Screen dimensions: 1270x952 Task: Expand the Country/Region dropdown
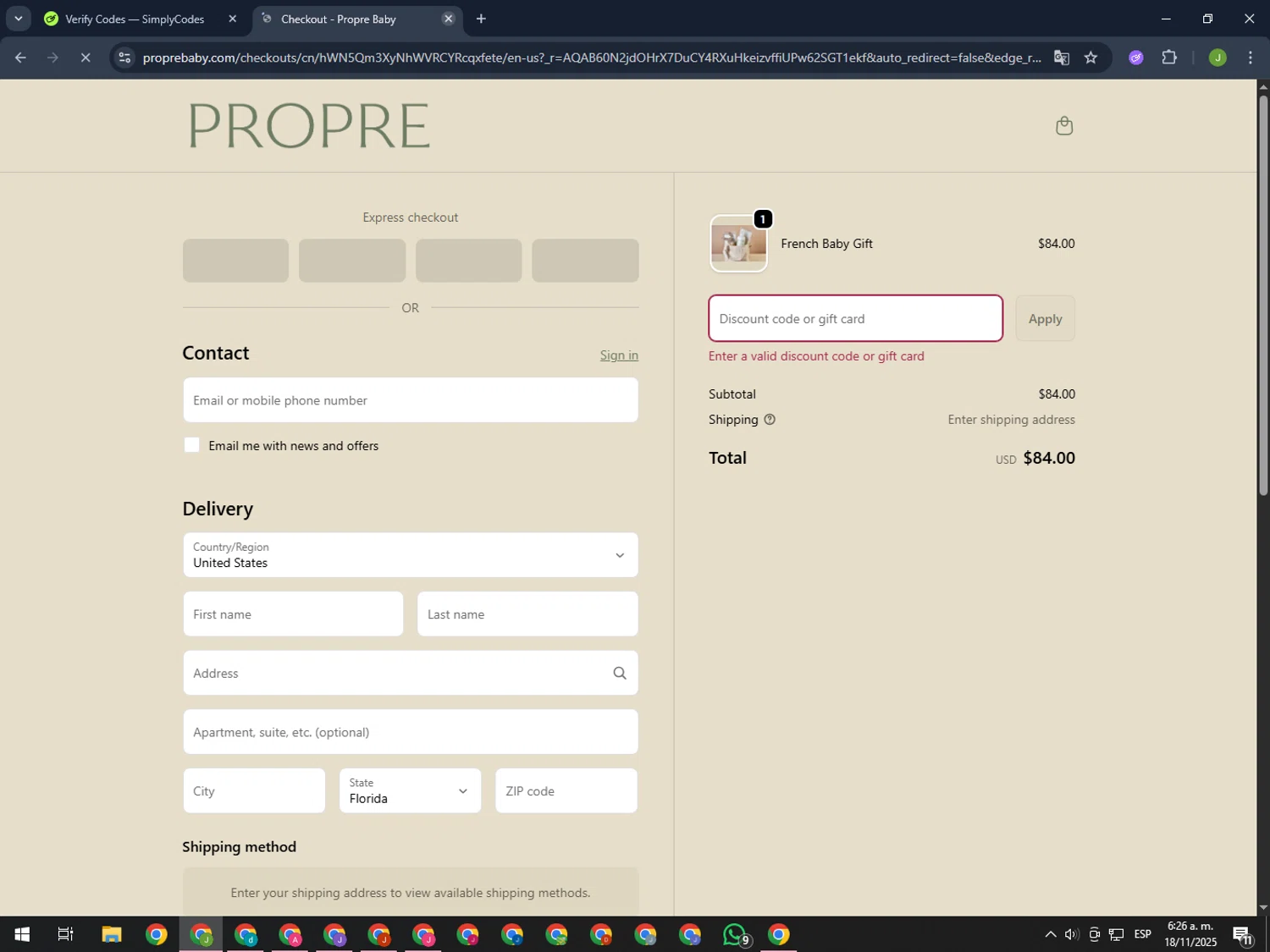411,555
